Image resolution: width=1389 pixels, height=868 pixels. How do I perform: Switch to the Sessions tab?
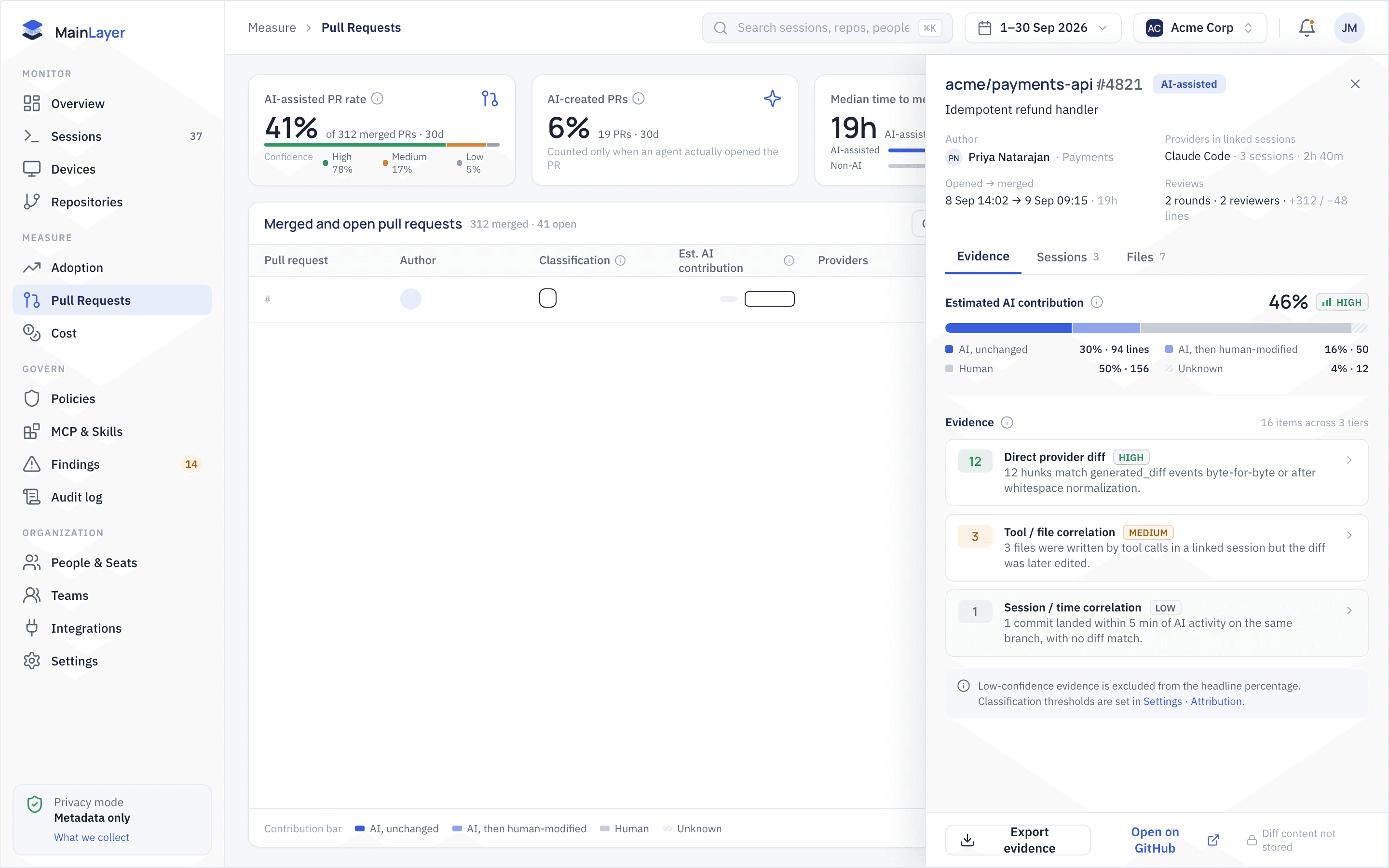tap(1068, 257)
